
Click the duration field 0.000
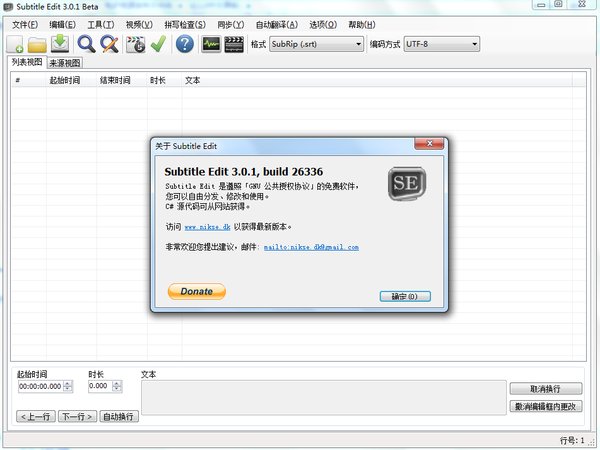pyautogui.click(x=100, y=386)
